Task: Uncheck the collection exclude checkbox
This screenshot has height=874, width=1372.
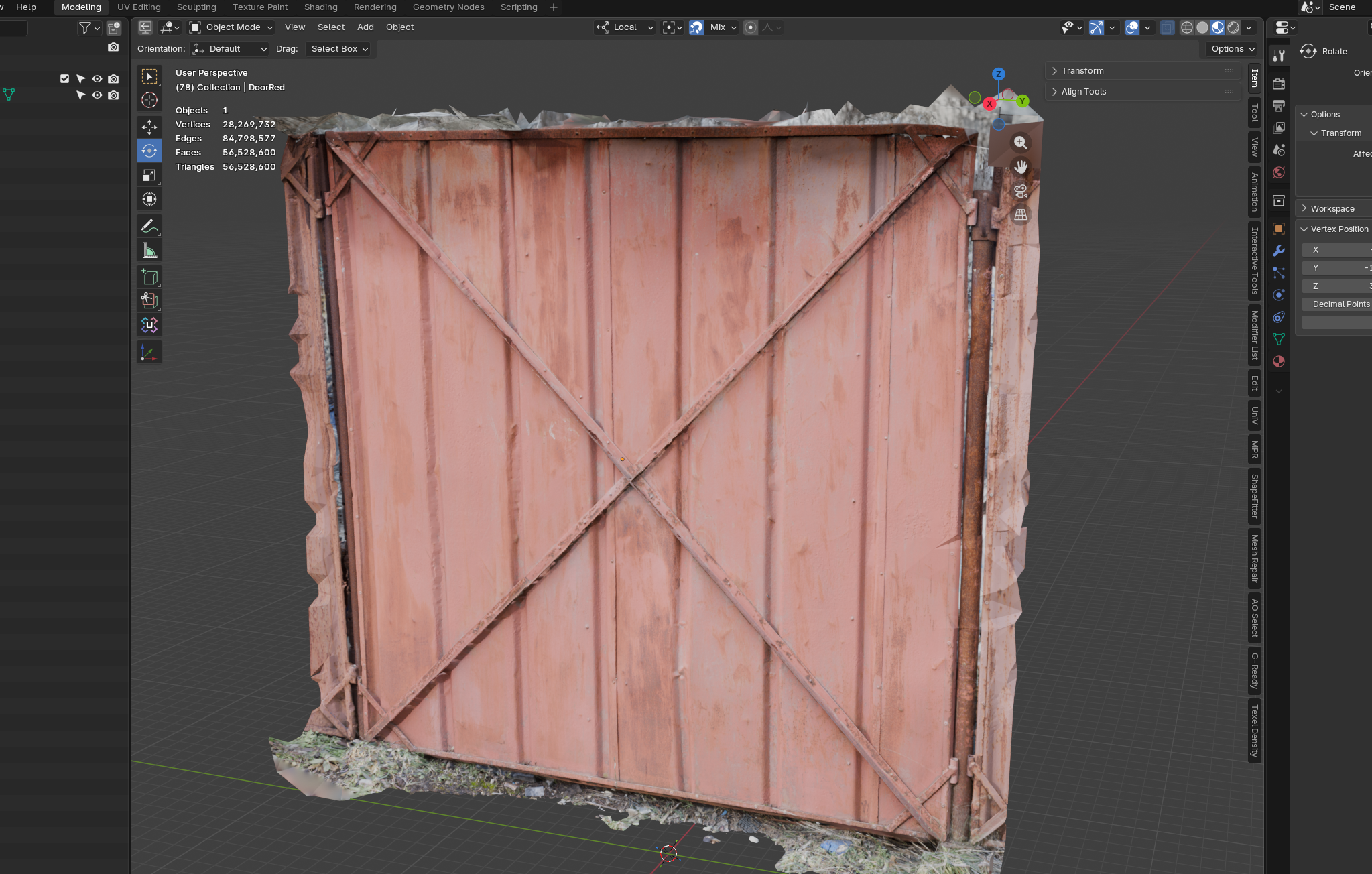Action: [64, 78]
